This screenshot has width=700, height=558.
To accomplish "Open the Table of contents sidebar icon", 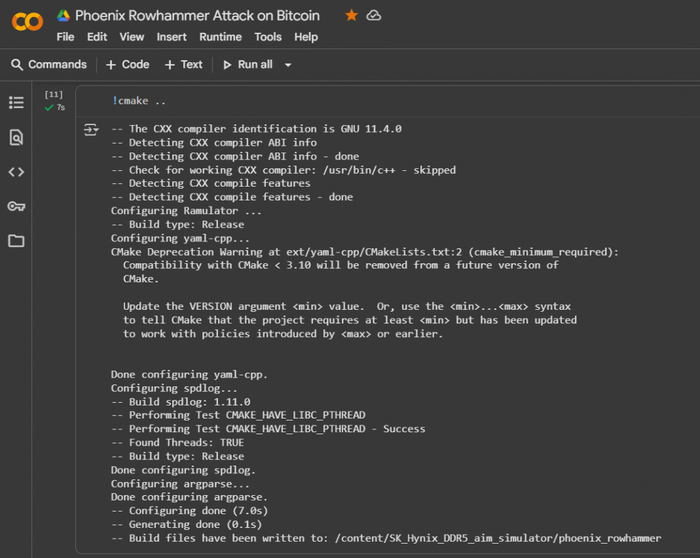I will [16, 102].
